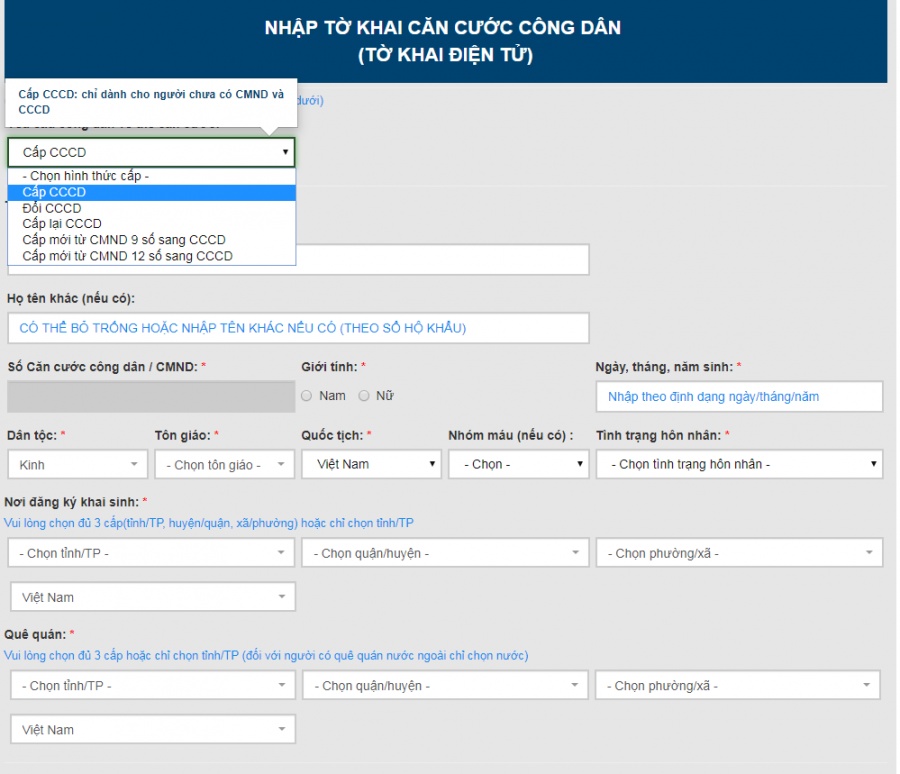Open the Chọn tôn giáo dropdown
The image size is (900, 774).
point(224,464)
